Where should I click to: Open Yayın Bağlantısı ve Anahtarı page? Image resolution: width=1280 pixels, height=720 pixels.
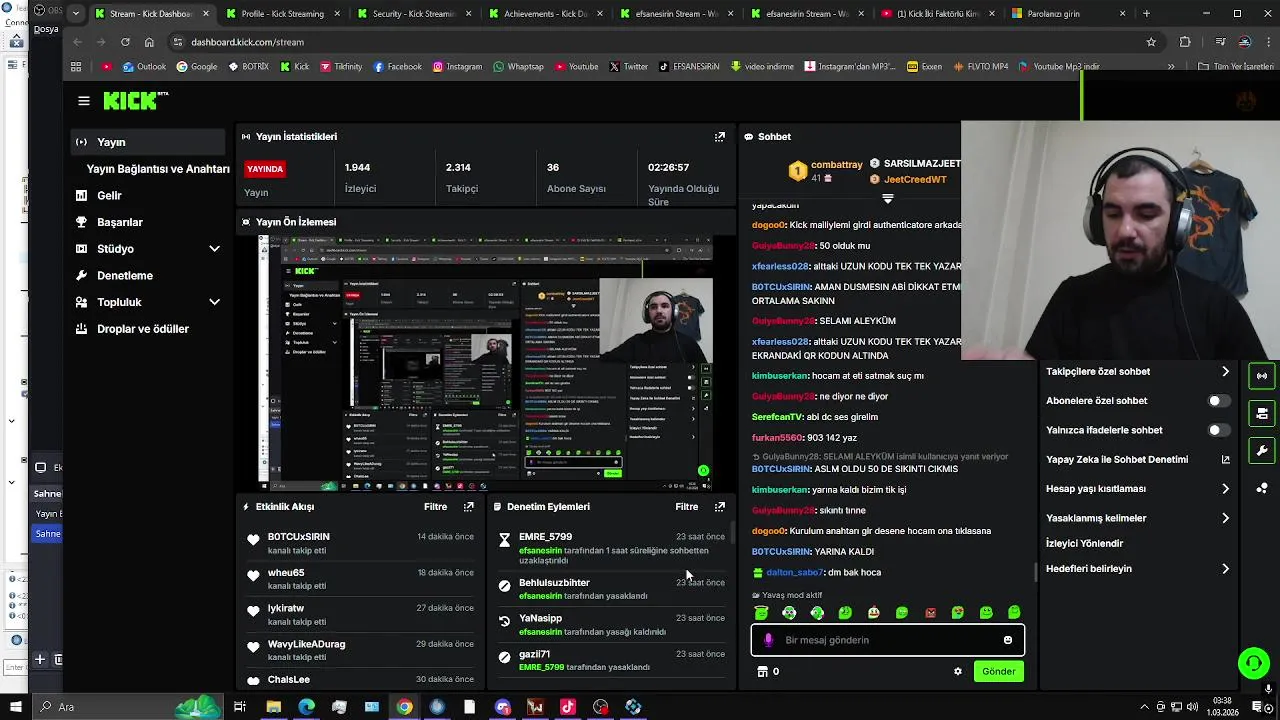pyautogui.click(x=158, y=169)
